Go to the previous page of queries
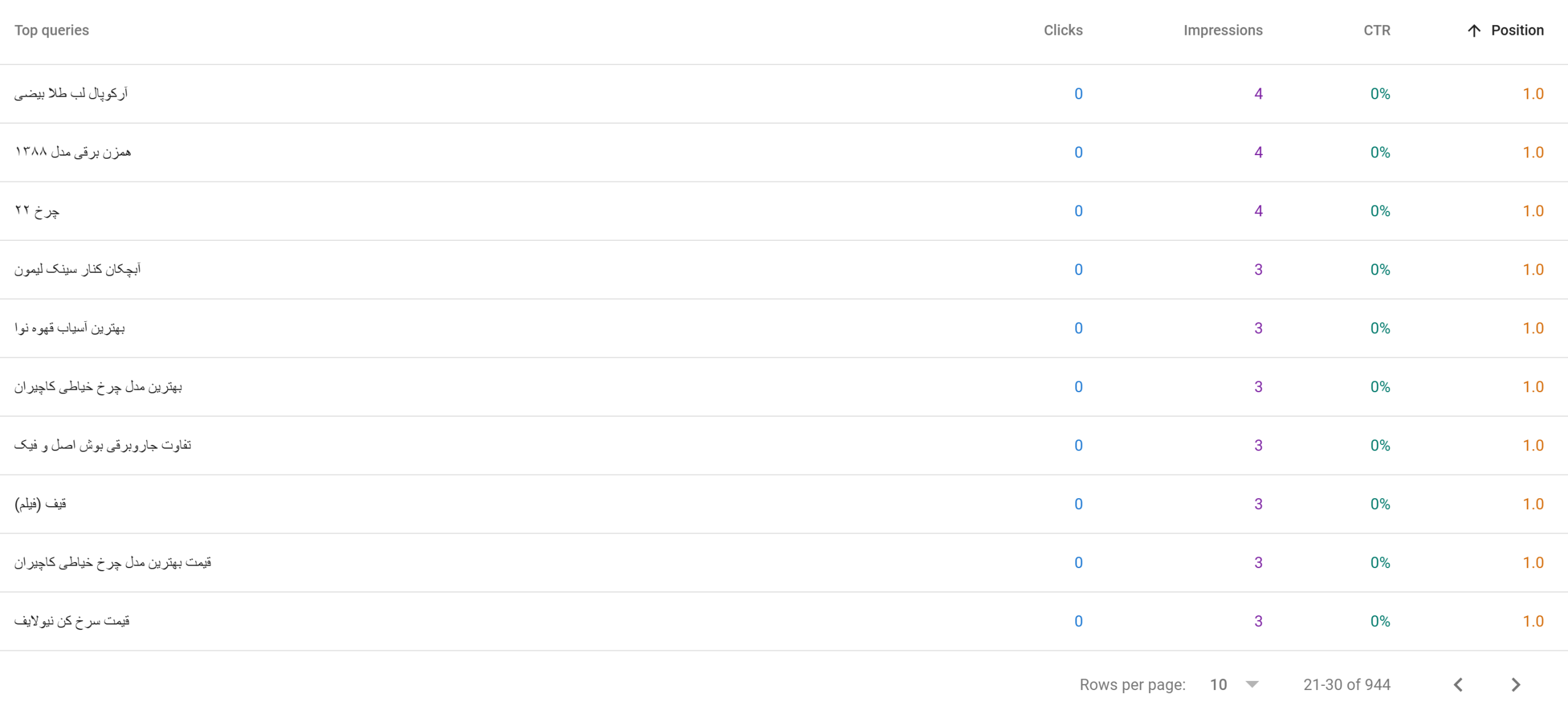Screen dimensions: 1568x706 tap(1458, 685)
